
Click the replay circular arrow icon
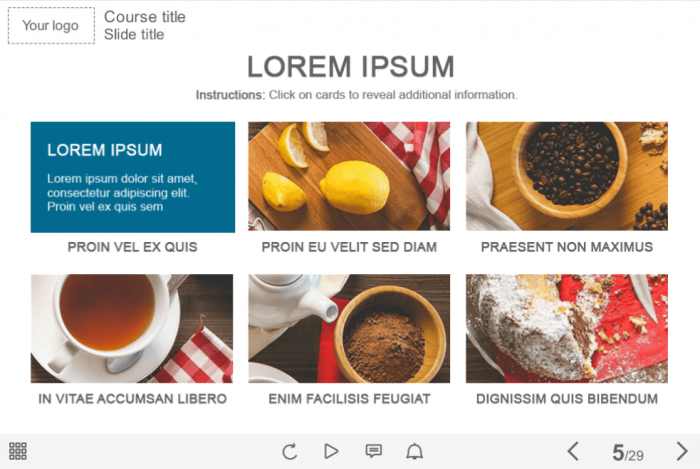(x=289, y=451)
